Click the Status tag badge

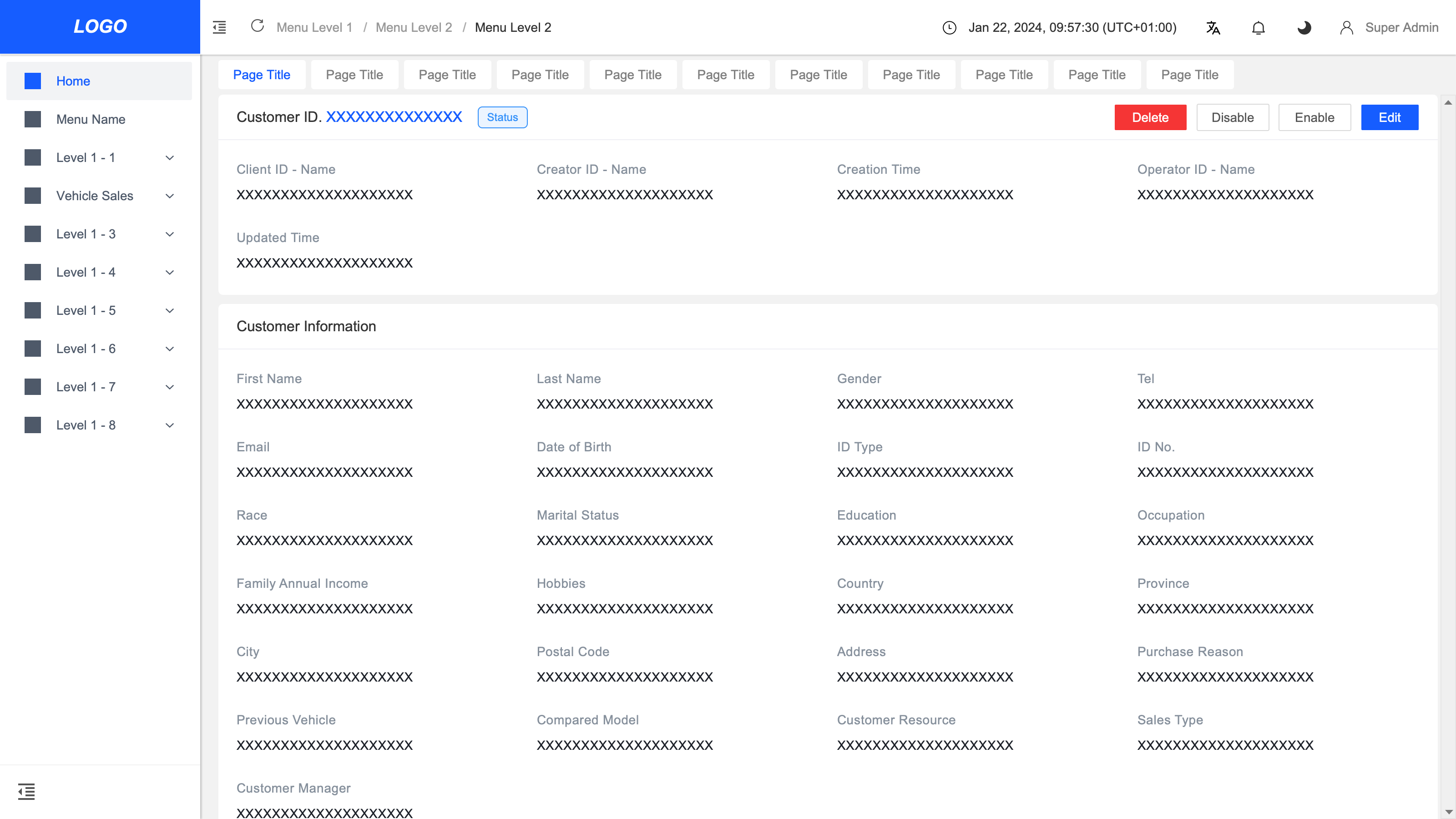click(x=502, y=117)
